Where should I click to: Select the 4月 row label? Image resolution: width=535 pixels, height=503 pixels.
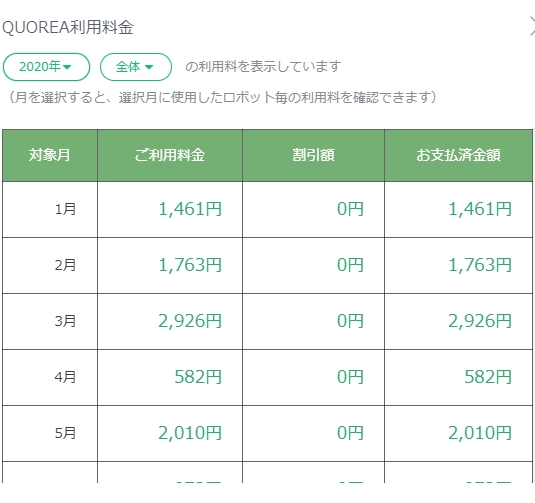65,377
